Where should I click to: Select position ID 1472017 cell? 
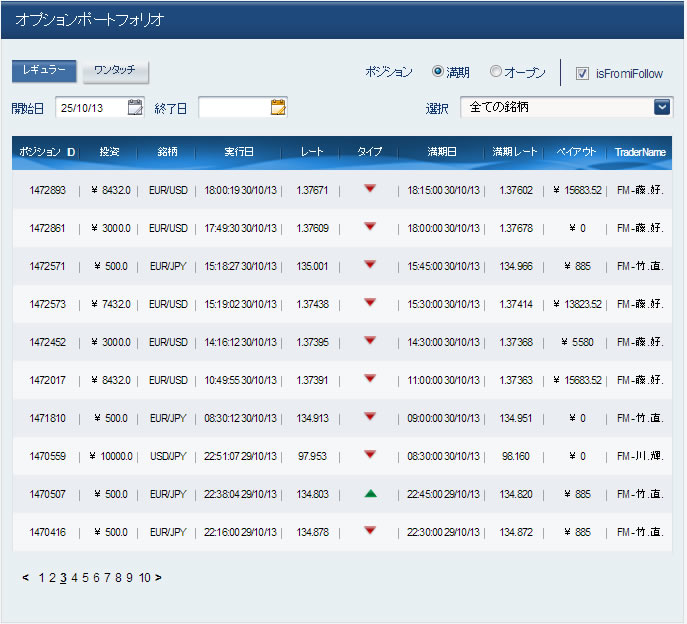pos(47,380)
